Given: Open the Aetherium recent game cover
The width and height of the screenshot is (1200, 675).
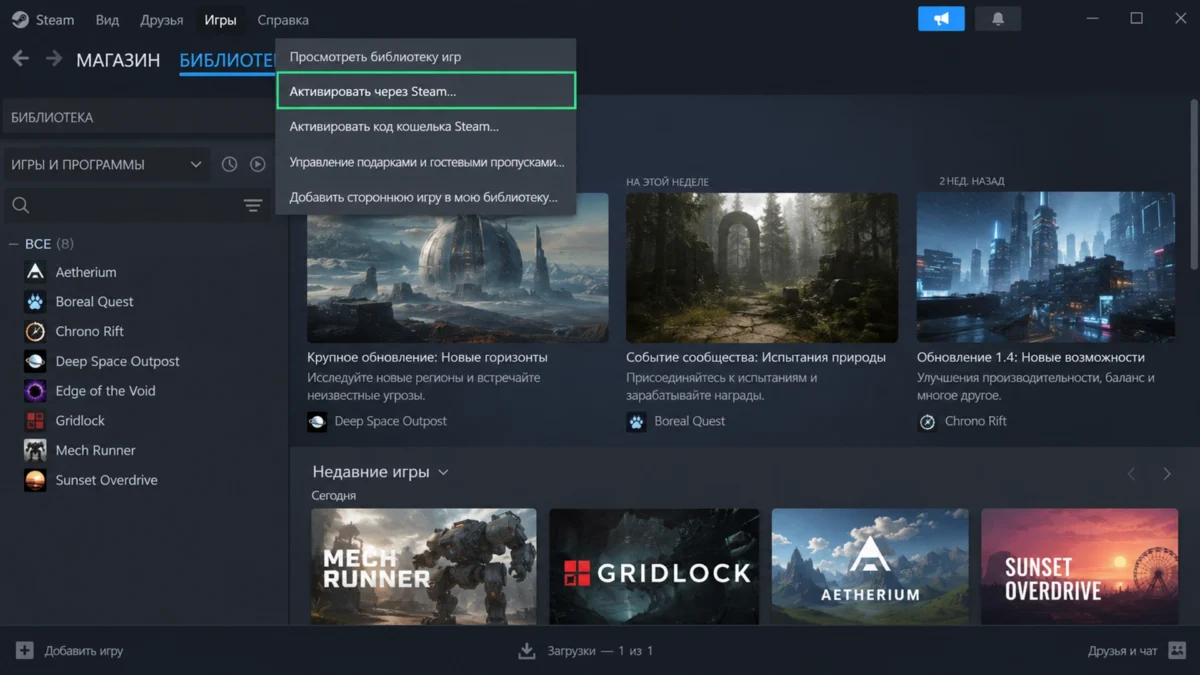Looking at the screenshot, I should coord(870,566).
